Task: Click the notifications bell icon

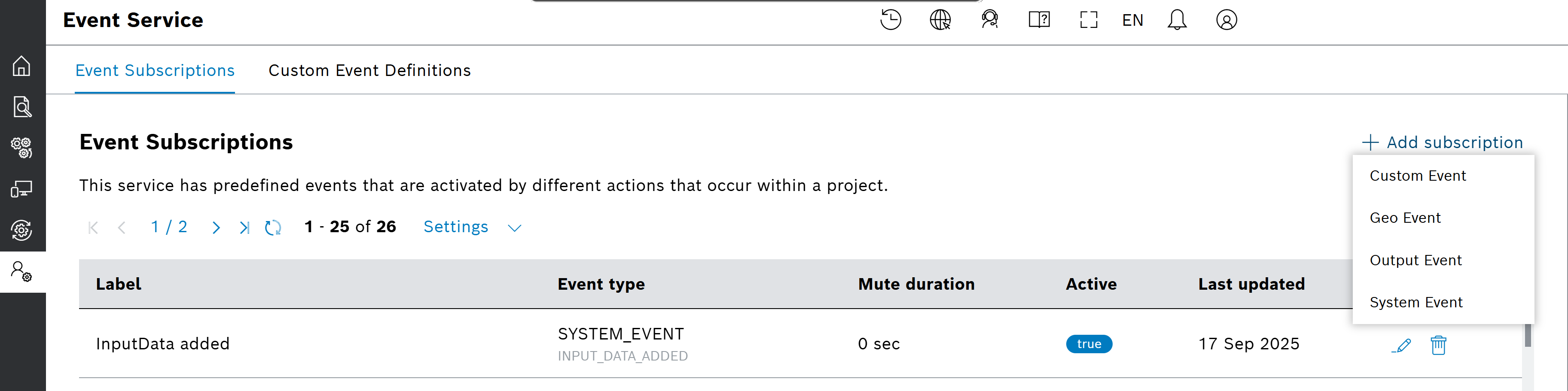Action: [x=1177, y=20]
